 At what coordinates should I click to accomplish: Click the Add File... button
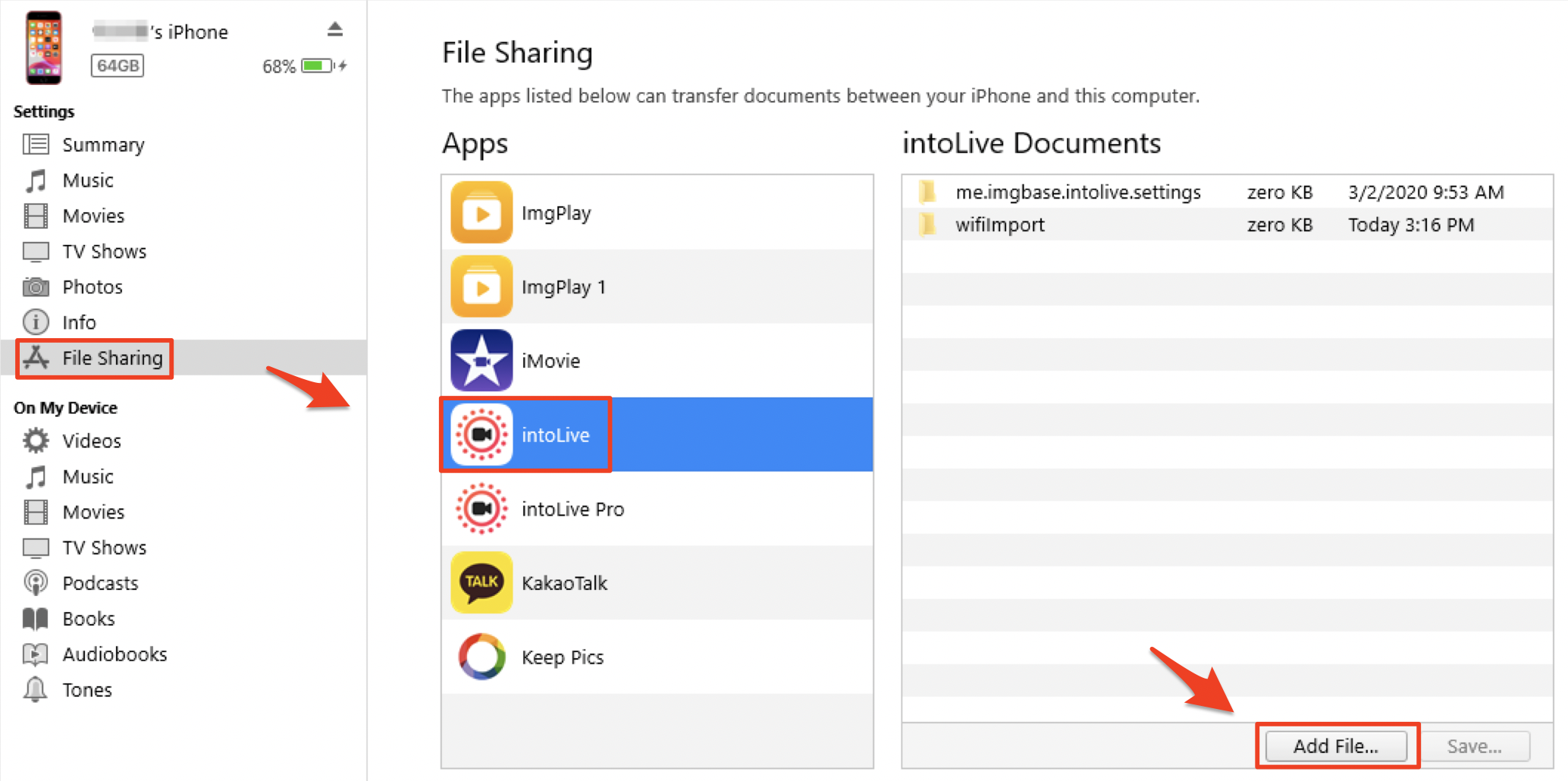coord(1336,746)
